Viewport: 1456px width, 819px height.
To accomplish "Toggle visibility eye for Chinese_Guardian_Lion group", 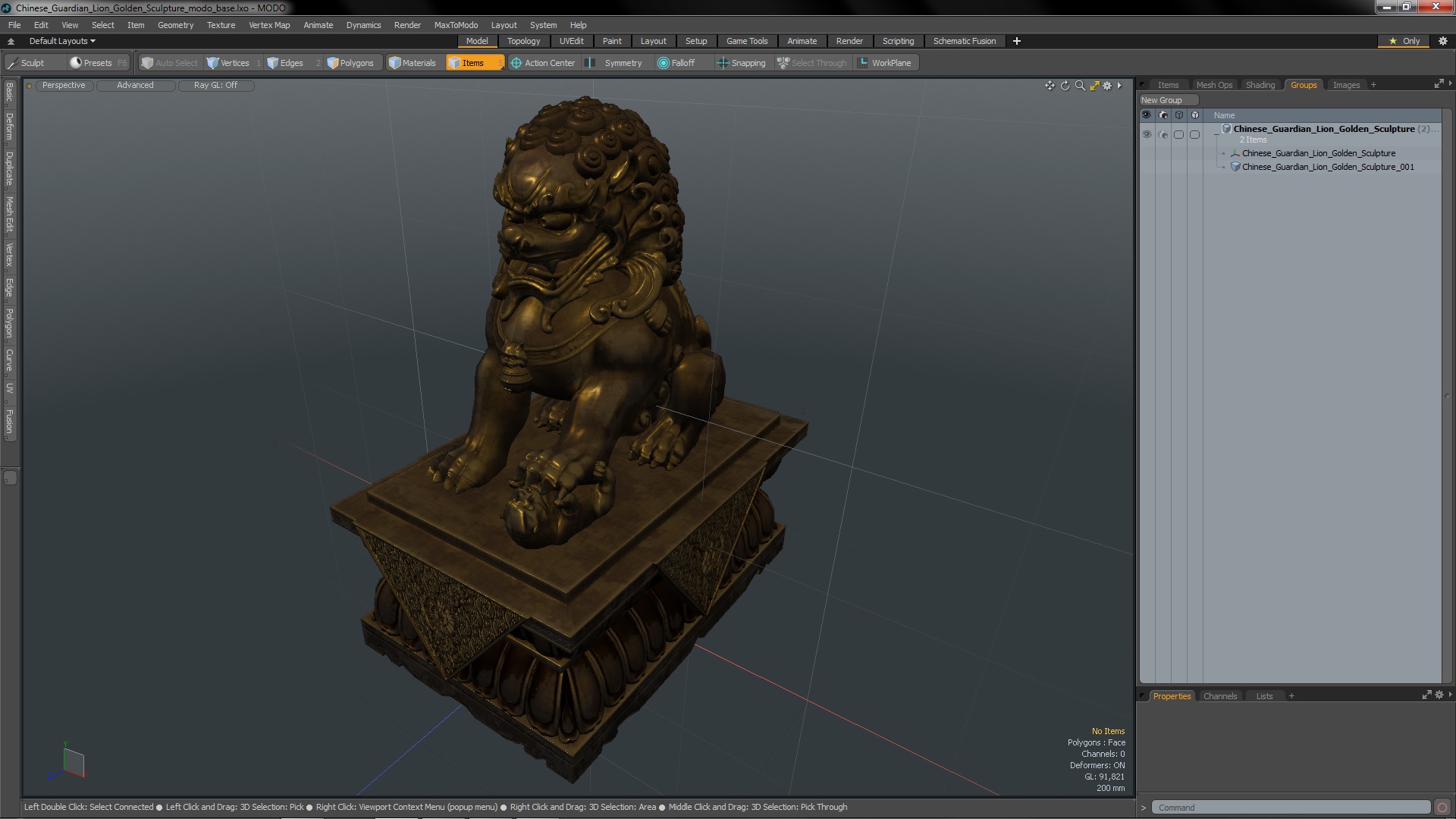I will point(1147,134).
